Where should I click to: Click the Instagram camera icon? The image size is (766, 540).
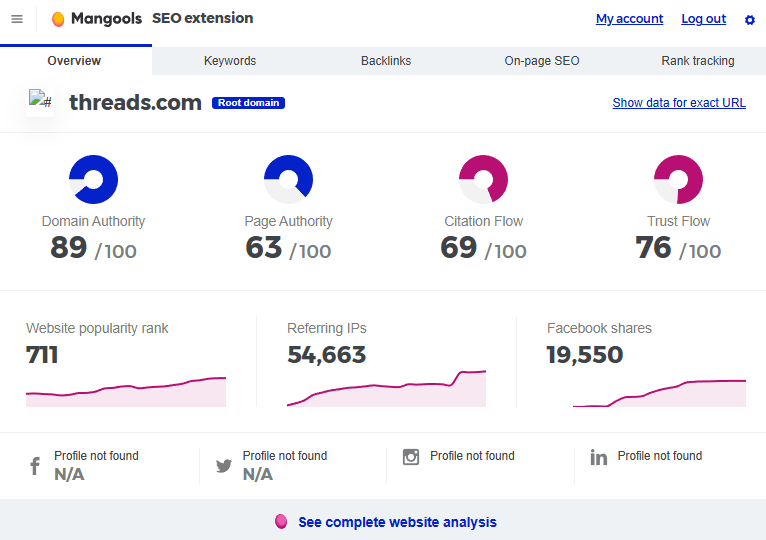(x=411, y=457)
